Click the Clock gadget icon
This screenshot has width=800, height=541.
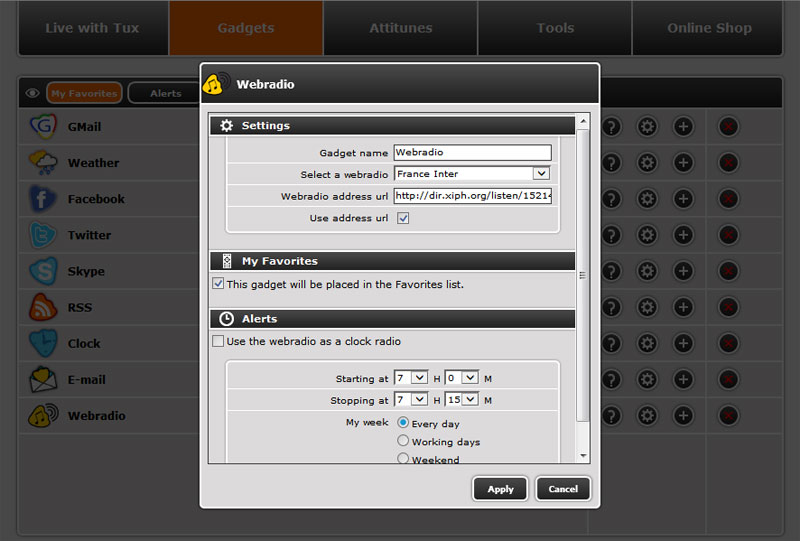click(43, 343)
